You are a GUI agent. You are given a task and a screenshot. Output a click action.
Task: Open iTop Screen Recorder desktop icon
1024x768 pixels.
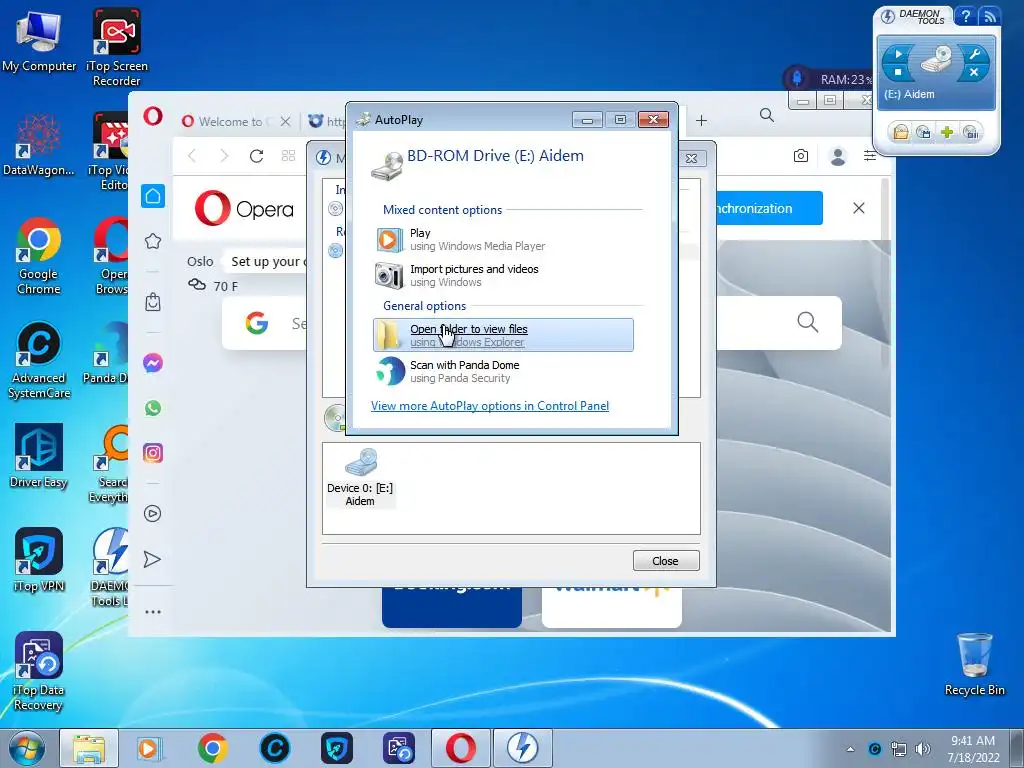coord(116,48)
